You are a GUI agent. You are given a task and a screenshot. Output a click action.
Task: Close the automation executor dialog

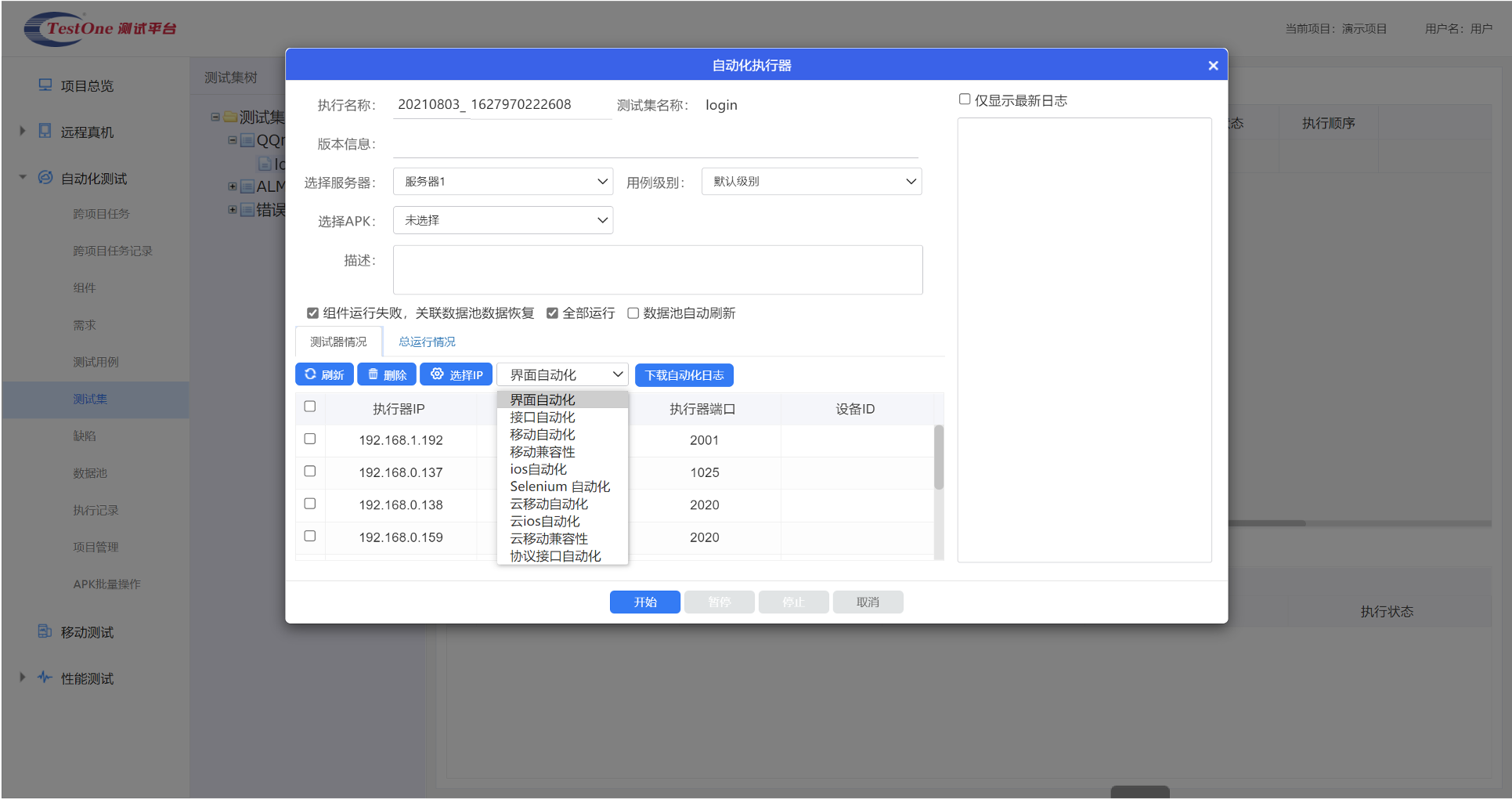pyautogui.click(x=1213, y=66)
